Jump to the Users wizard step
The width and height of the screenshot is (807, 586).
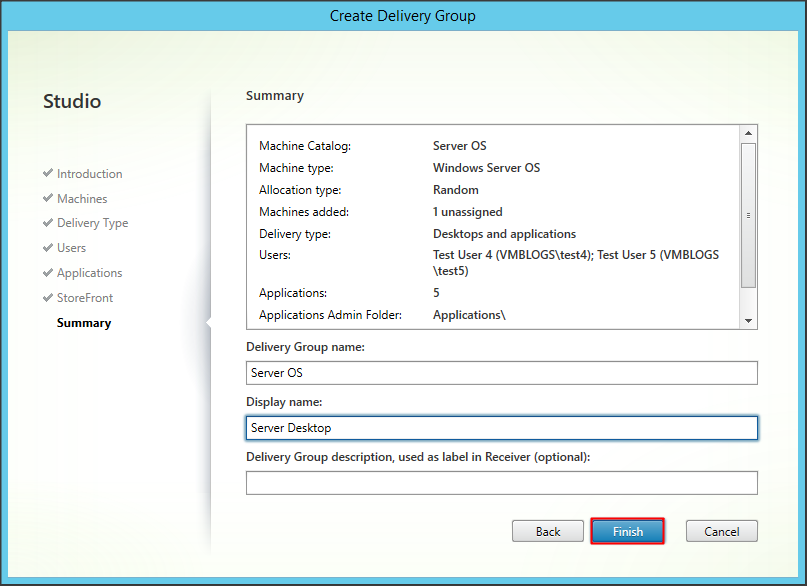point(71,248)
